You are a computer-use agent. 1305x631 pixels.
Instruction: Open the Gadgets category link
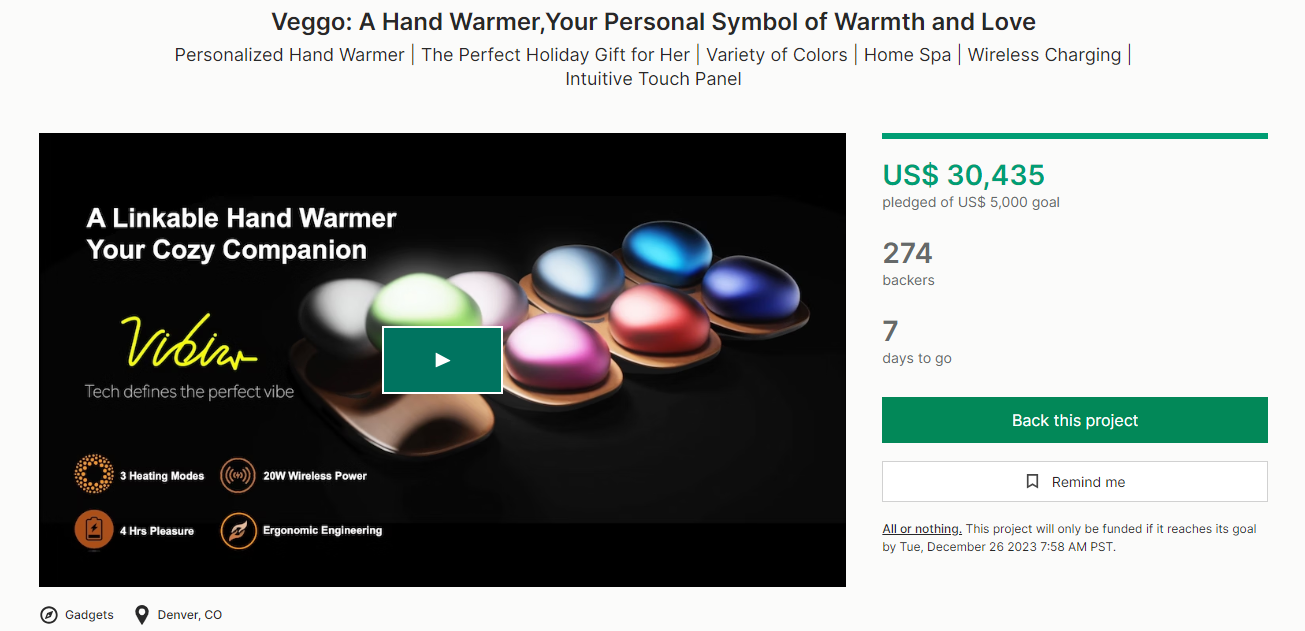coord(89,615)
